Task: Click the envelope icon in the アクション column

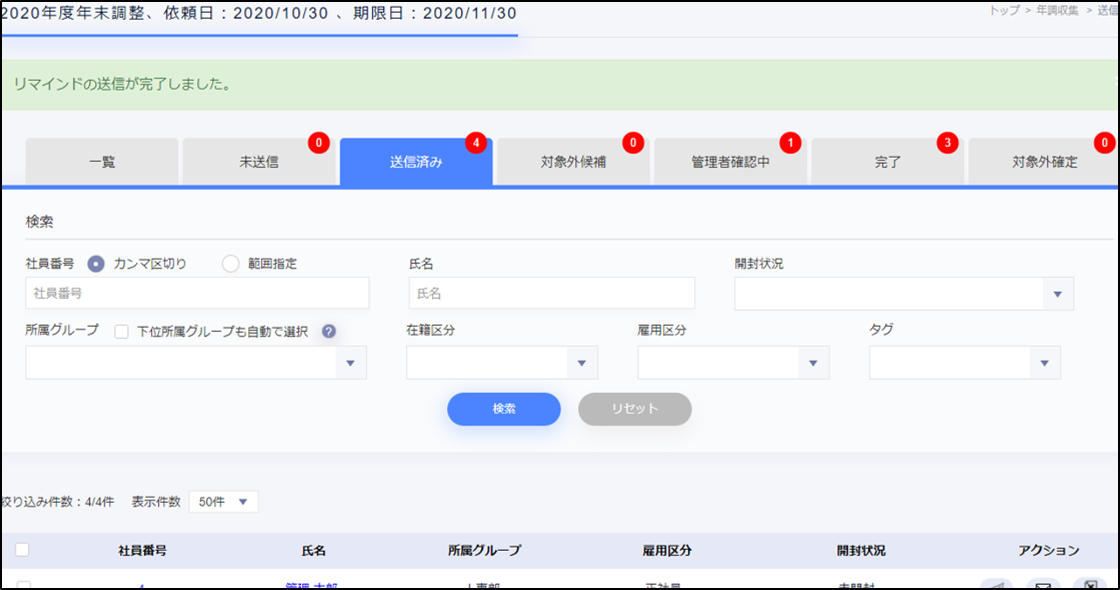Action: click(x=1043, y=585)
